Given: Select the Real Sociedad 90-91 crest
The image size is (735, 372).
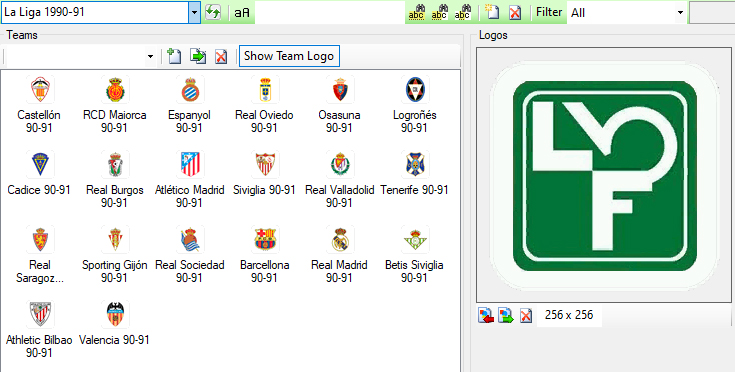Looking at the screenshot, I should (x=190, y=239).
